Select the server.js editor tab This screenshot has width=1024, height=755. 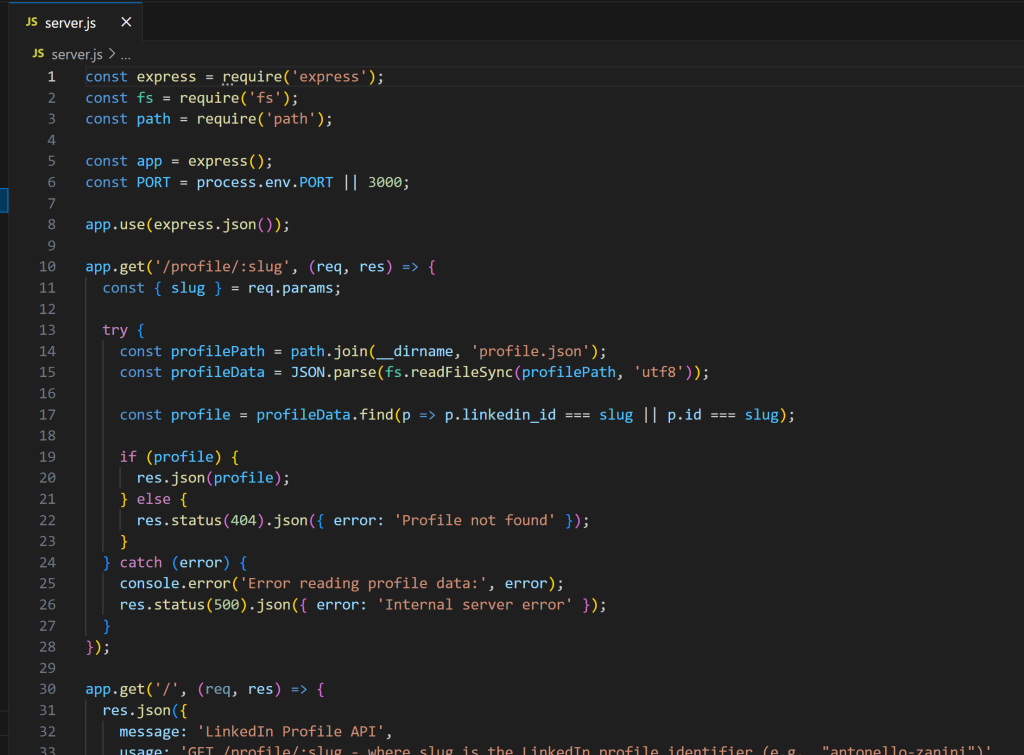70,21
